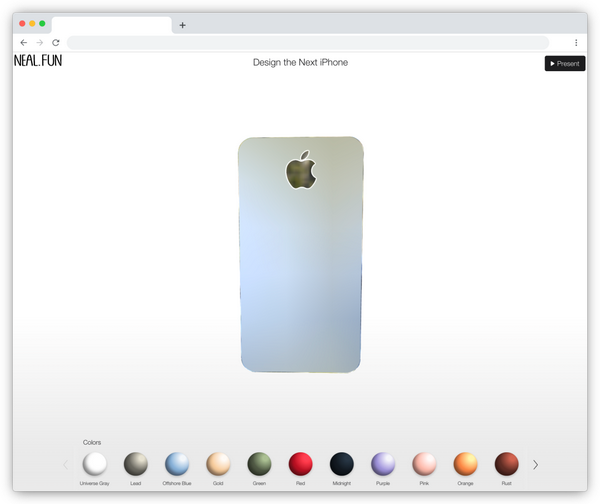Pick the Purple color ball
This screenshot has width=600, height=504.
383,464
